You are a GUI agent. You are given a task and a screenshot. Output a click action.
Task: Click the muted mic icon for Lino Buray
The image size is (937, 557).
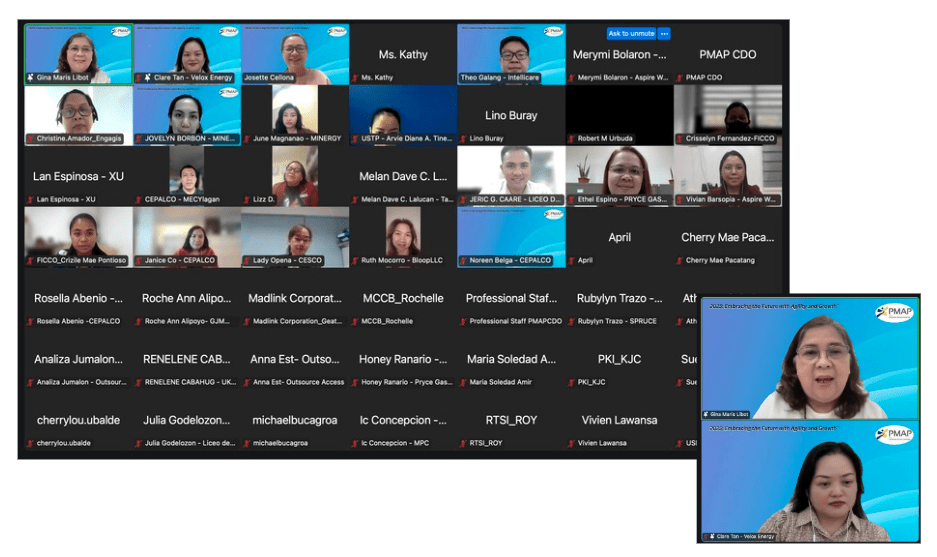[x=463, y=139]
